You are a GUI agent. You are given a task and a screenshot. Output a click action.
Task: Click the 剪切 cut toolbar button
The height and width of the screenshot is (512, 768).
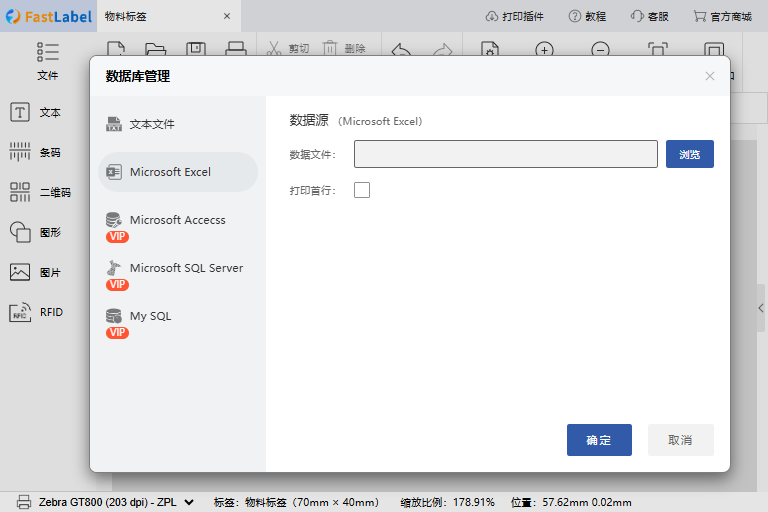[x=288, y=49]
